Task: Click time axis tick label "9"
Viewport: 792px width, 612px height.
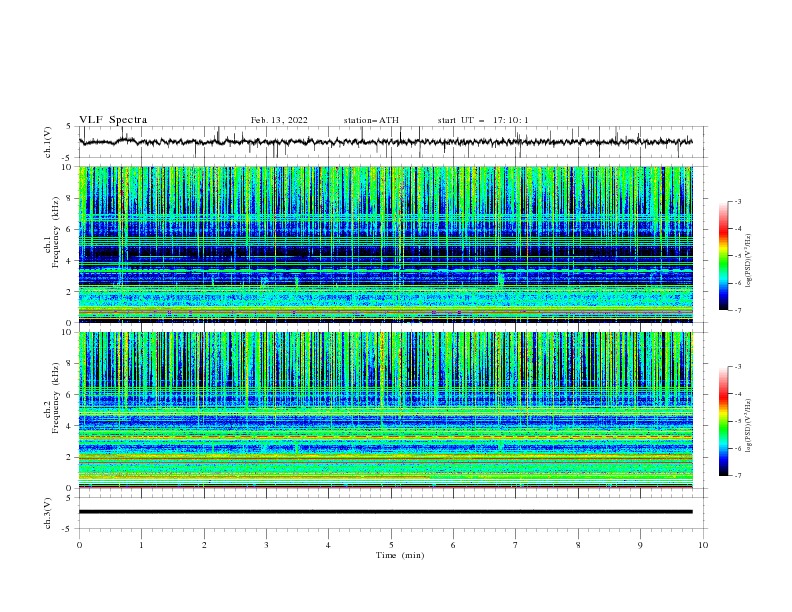Action: pyautogui.click(x=640, y=545)
